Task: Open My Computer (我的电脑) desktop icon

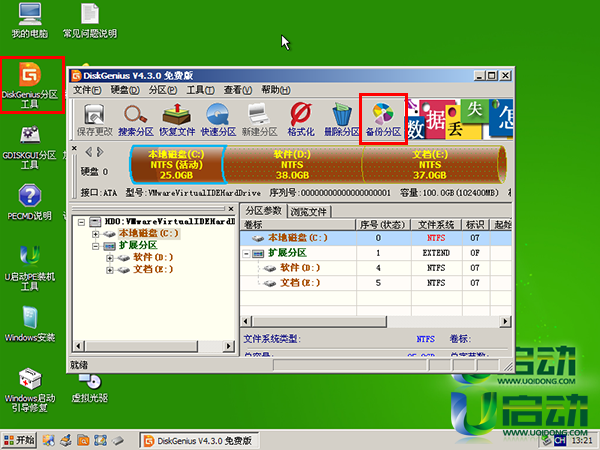Action: (x=29, y=21)
